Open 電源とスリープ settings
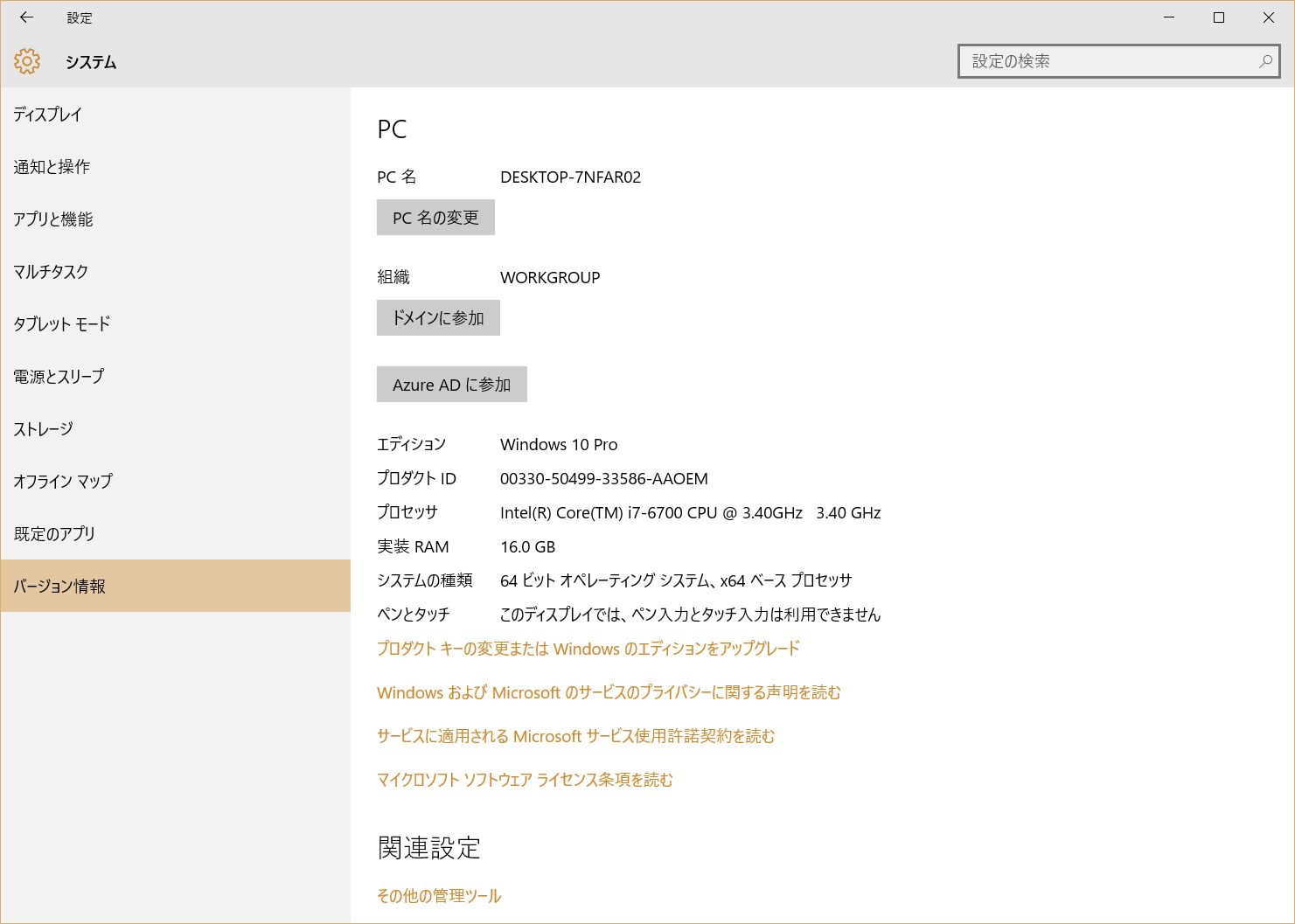 tap(175, 376)
